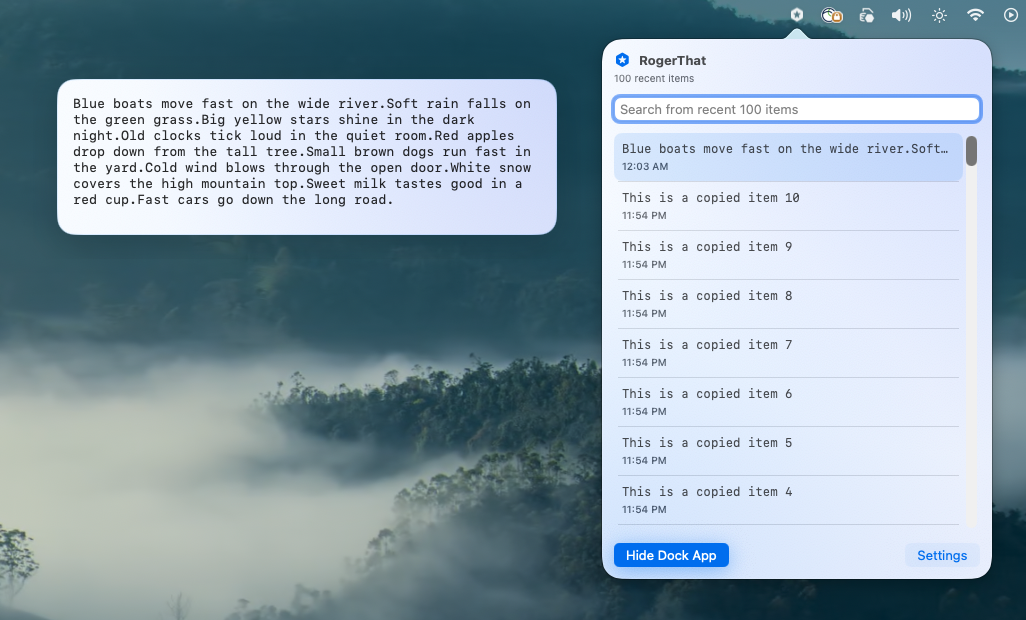Viewport: 1026px width, 620px height.
Task: Focus the 'Search from recent 100 items' field
Action: pyautogui.click(x=796, y=109)
